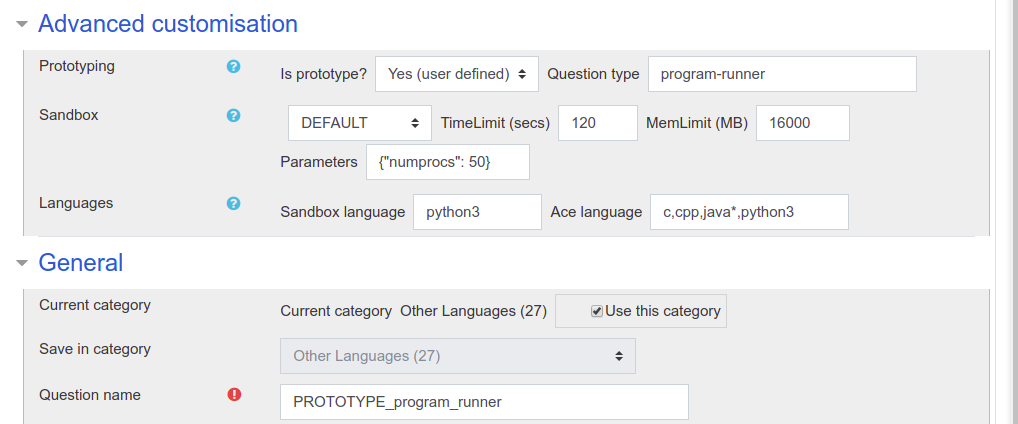The width and height of the screenshot is (1018, 424).
Task: Open help for Prototyping setting
Action: pyautogui.click(x=234, y=66)
